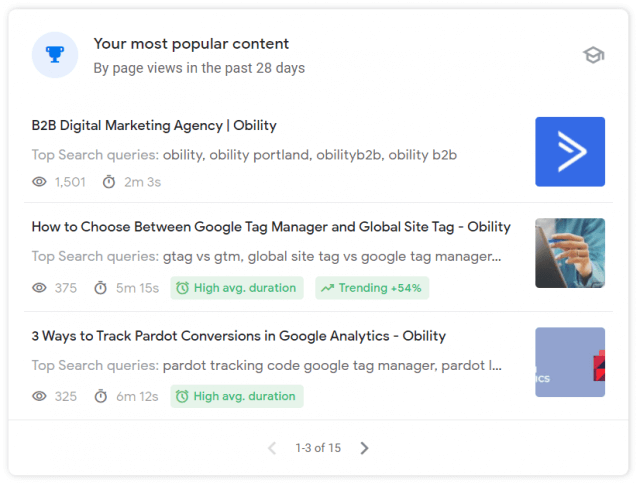
Task: Click the 2m 3s duration value
Action: [142, 182]
